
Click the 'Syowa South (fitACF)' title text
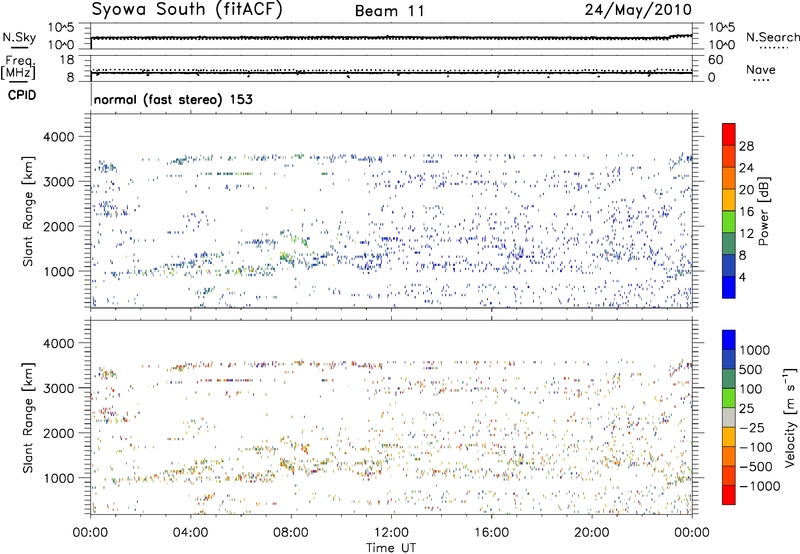(187, 10)
